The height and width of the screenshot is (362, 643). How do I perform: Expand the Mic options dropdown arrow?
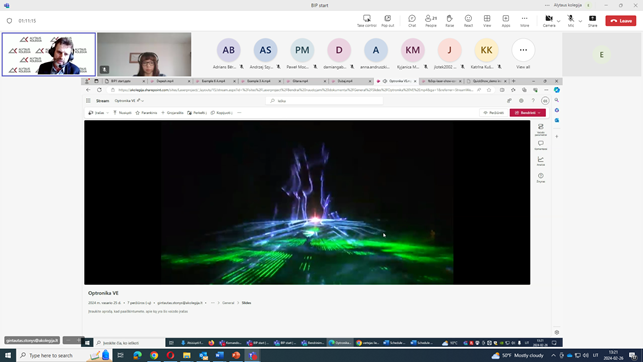[x=580, y=21]
